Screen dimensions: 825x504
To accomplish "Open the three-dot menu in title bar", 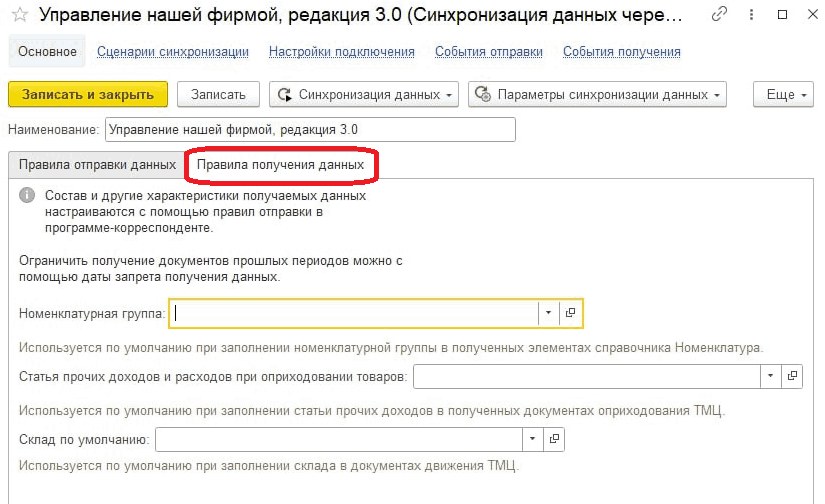I will coord(751,15).
